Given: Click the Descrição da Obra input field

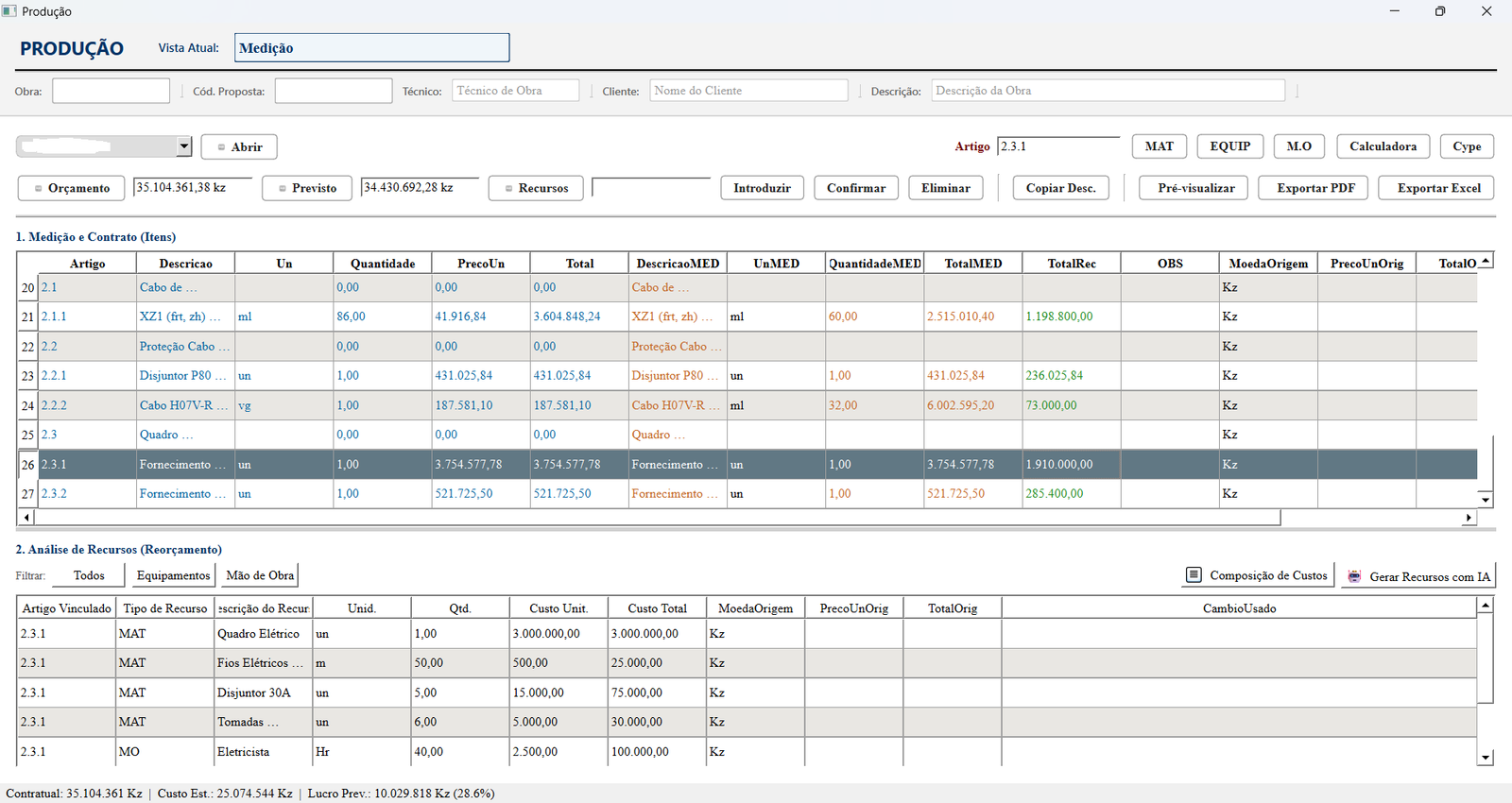Looking at the screenshot, I should (x=1108, y=91).
